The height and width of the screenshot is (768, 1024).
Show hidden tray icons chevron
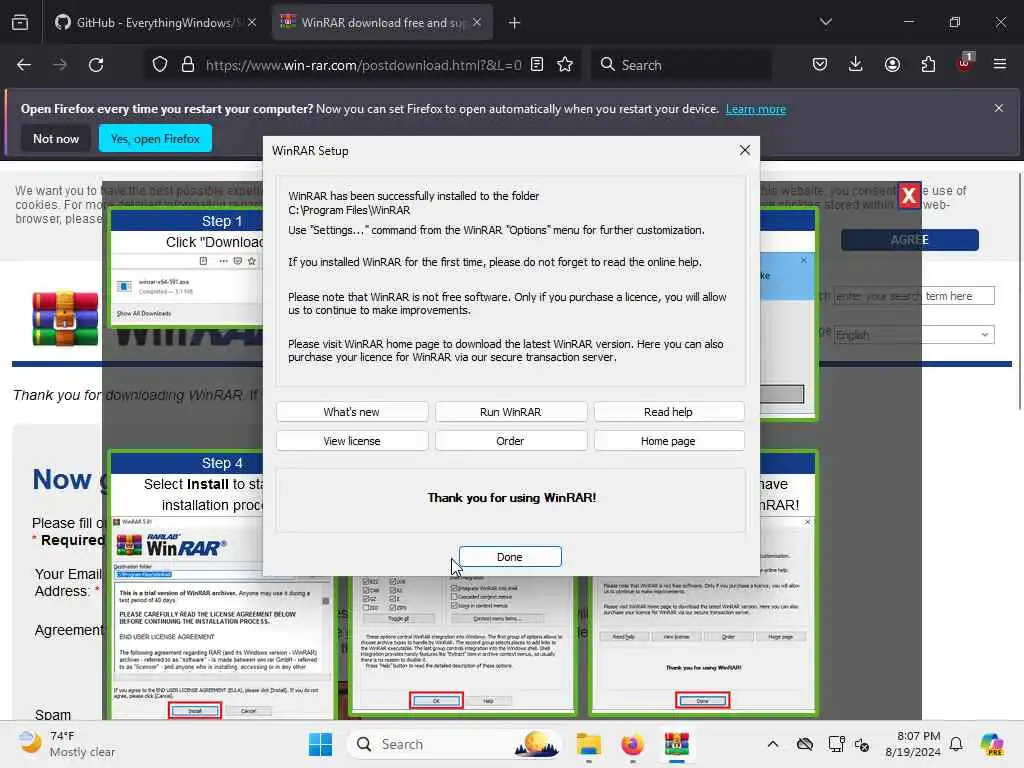(773, 744)
